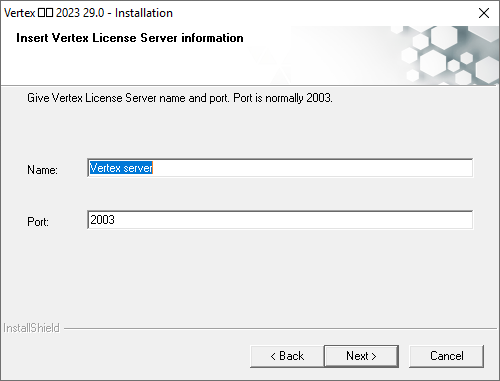Click the window title 'Vertex 2023 29.0 - Installation'
Image resolution: width=500 pixels, height=381 pixels.
click(x=88, y=13)
